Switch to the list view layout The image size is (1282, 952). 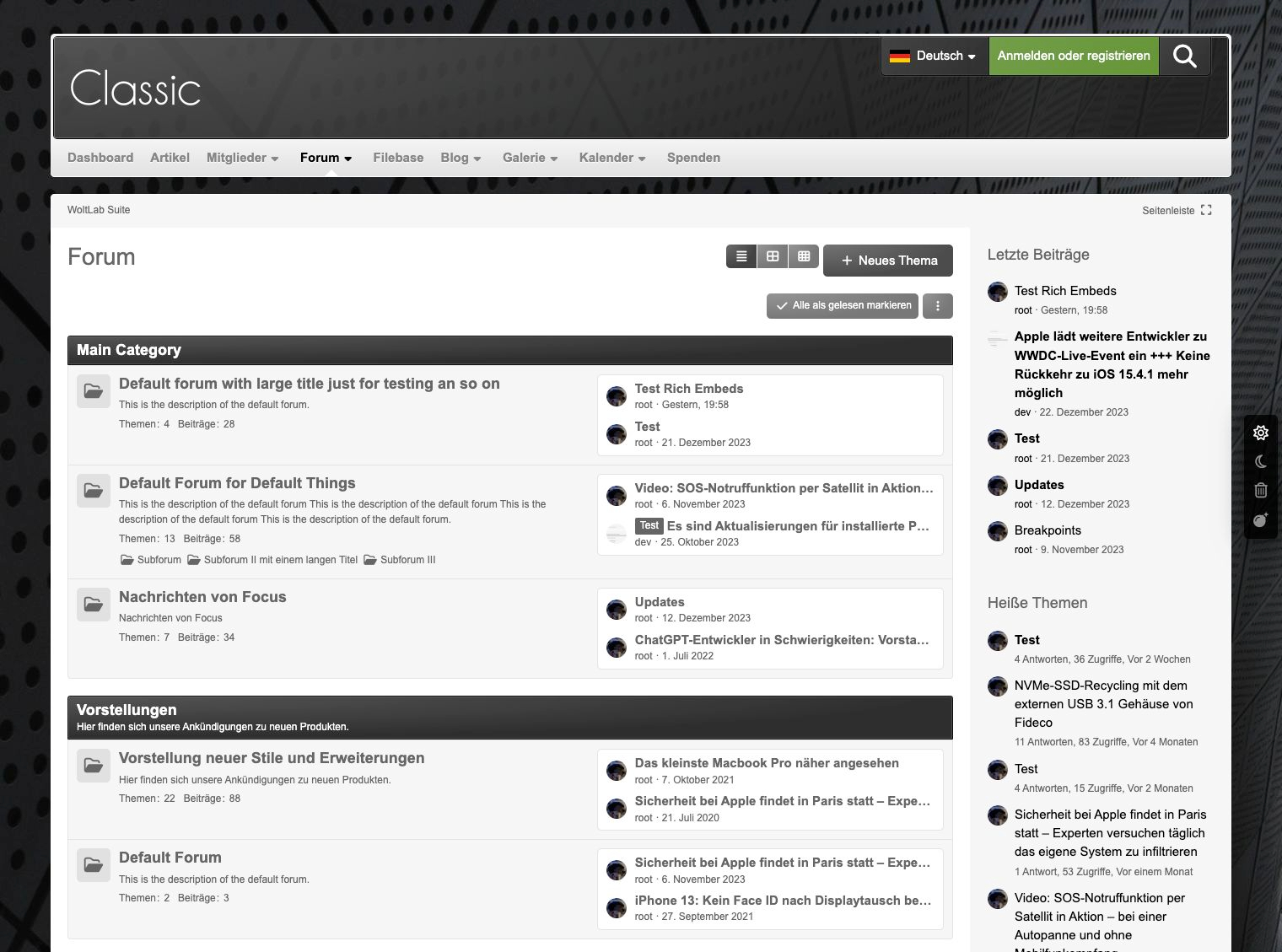pyautogui.click(x=741, y=256)
